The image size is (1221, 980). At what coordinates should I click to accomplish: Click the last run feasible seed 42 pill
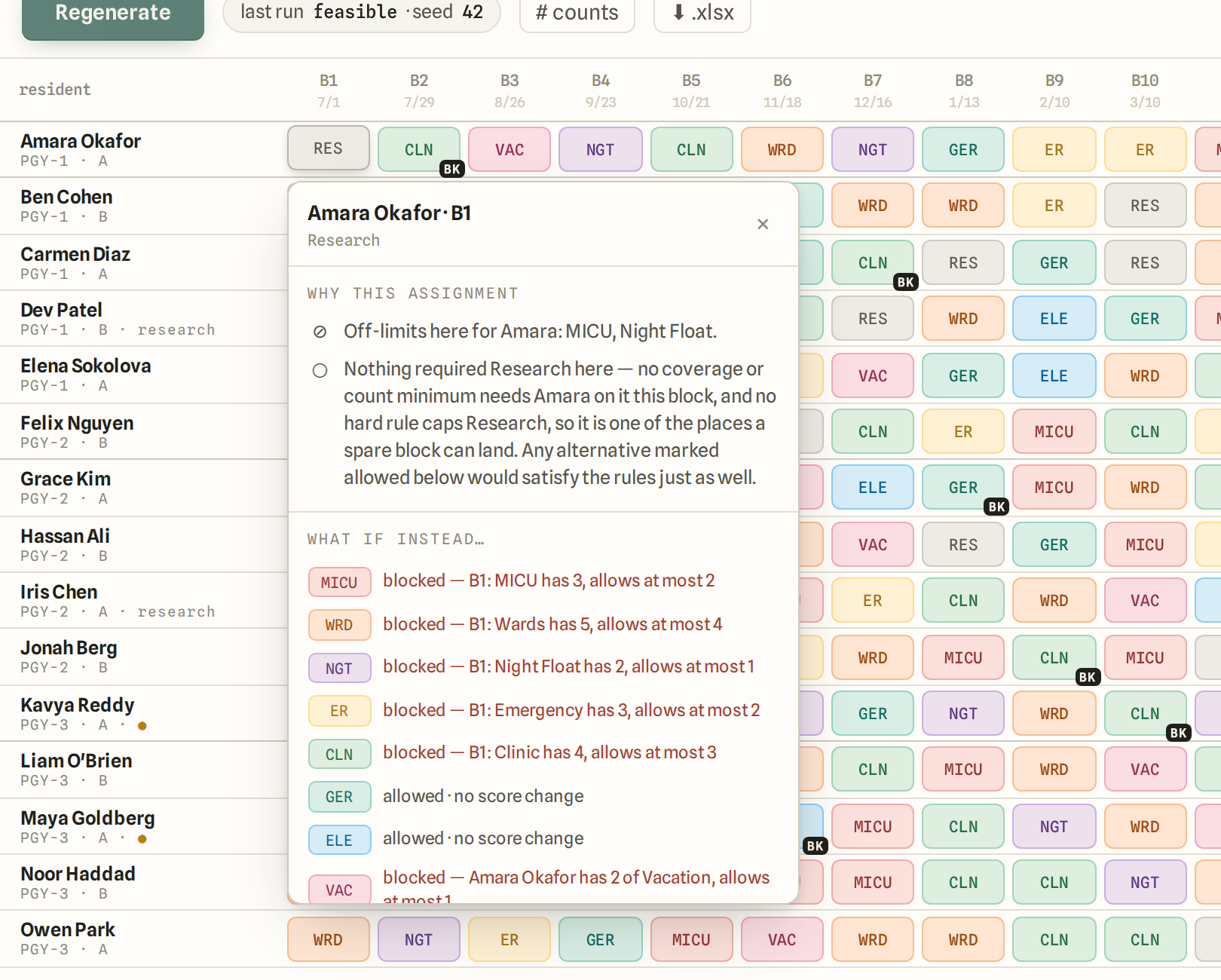(x=362, y=13)
